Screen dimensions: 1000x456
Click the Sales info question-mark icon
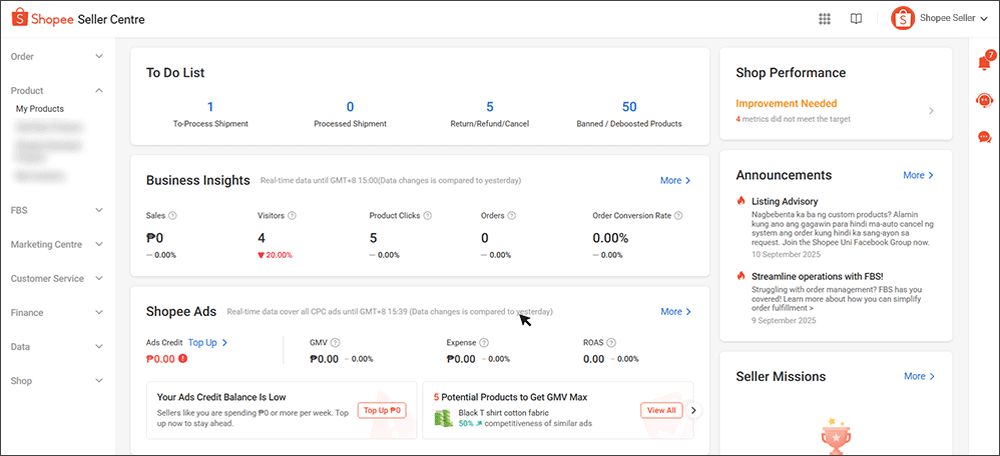point(173,215)
